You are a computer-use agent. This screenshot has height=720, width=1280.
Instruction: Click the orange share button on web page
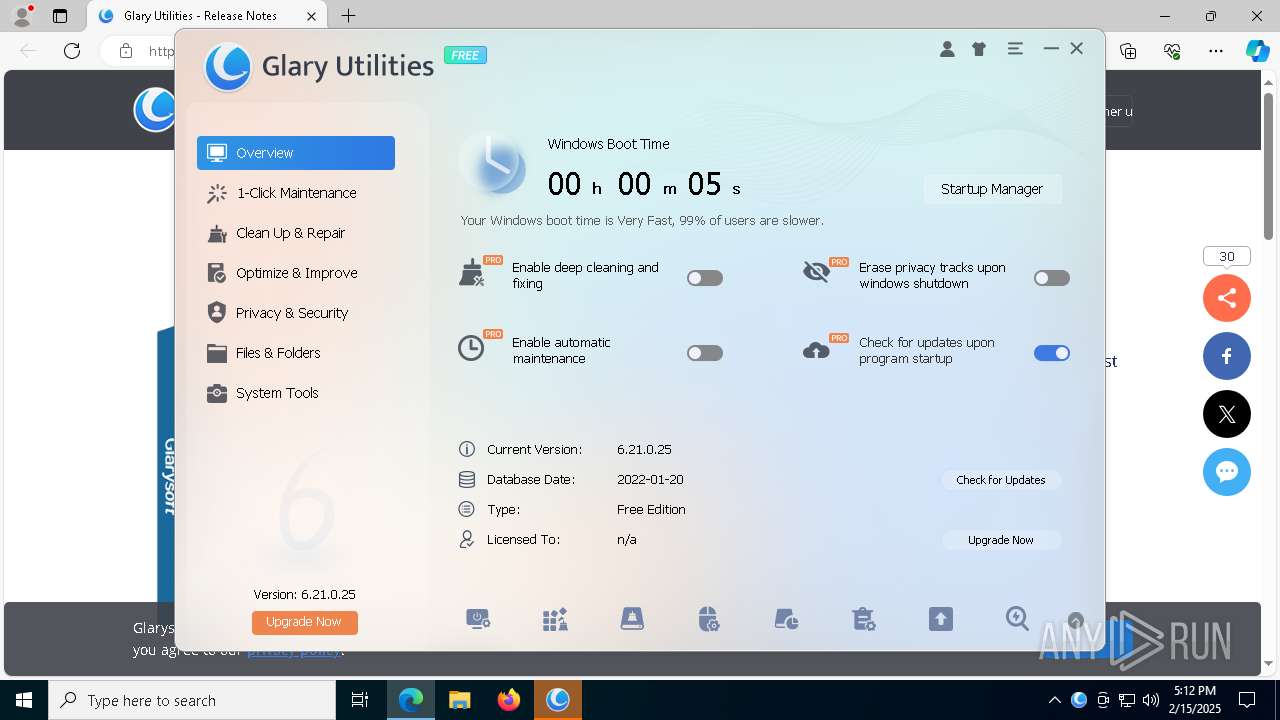coord(1227,298)
